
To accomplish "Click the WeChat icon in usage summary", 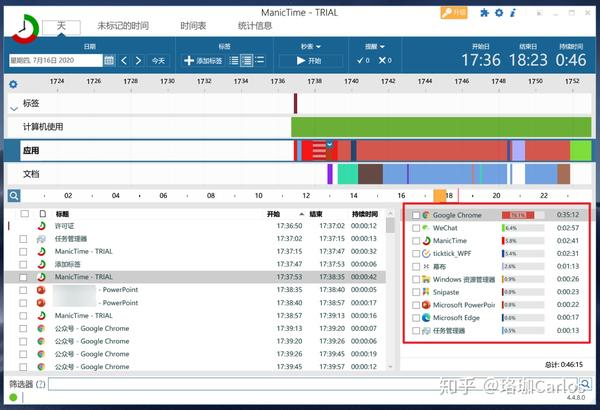I will pyautogui.click(x=426, y=228).
